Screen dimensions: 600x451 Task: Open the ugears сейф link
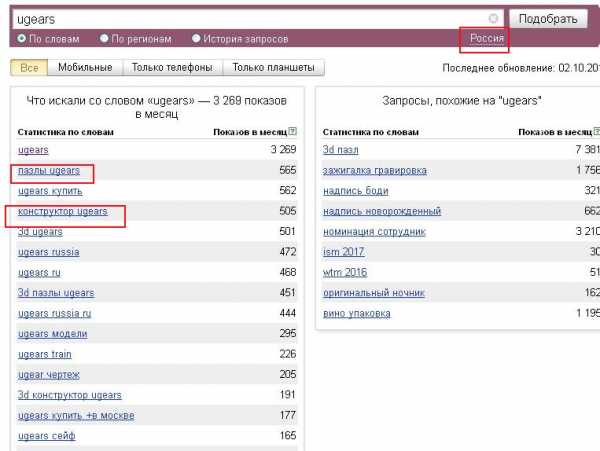[x=46, y=436]
